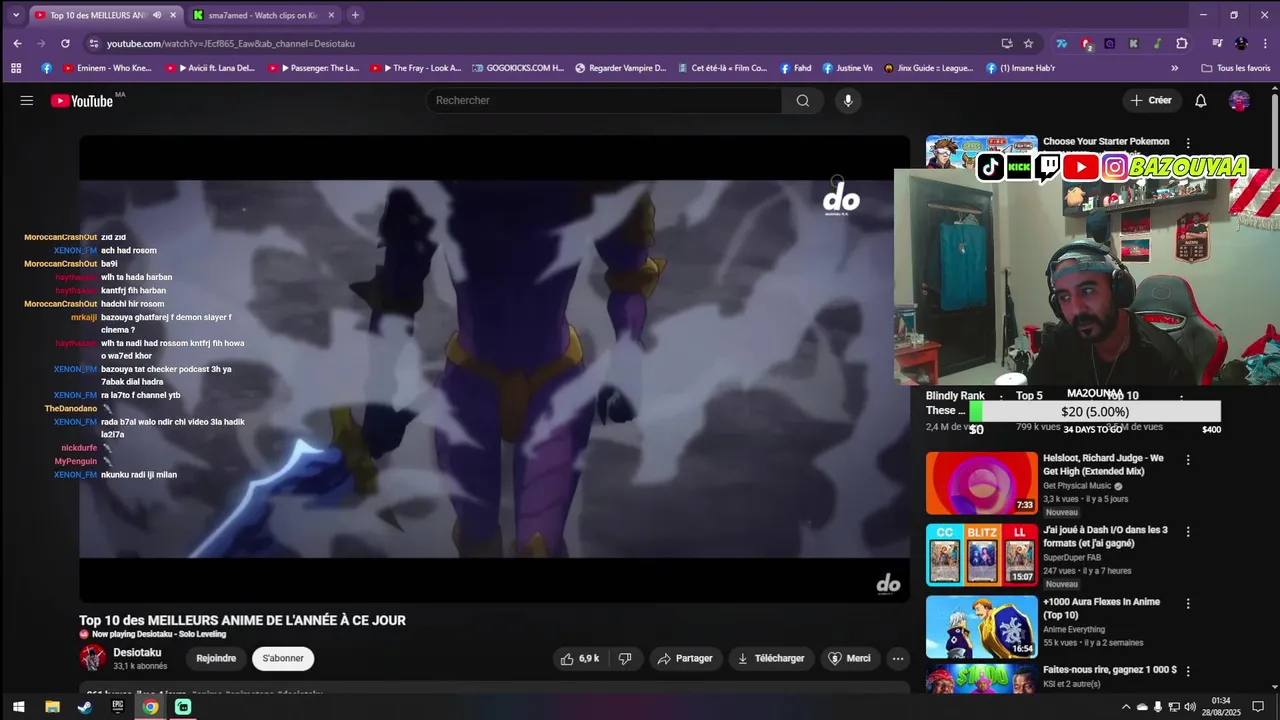This screenshot has height=720, width=1280.
Task: Open the Windows Start menu
Action: pyautogui.click(x=19, y=707)
